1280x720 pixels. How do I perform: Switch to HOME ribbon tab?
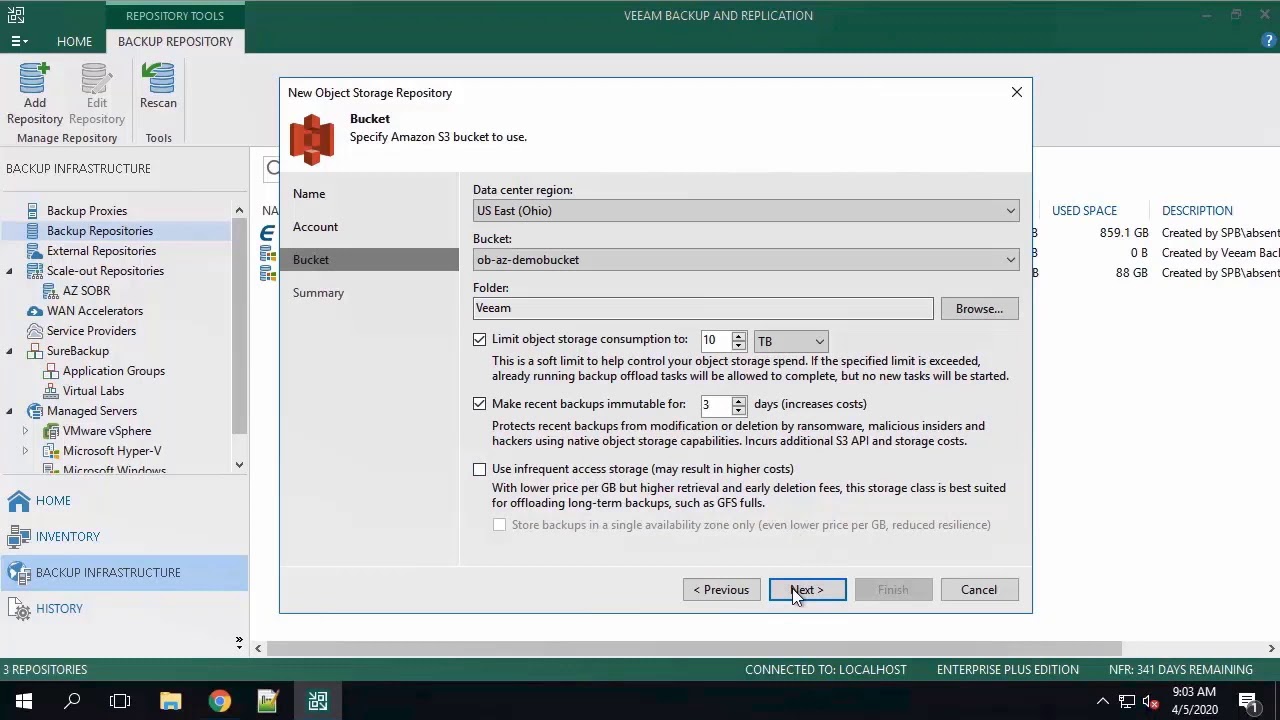[x=74, y=41]
